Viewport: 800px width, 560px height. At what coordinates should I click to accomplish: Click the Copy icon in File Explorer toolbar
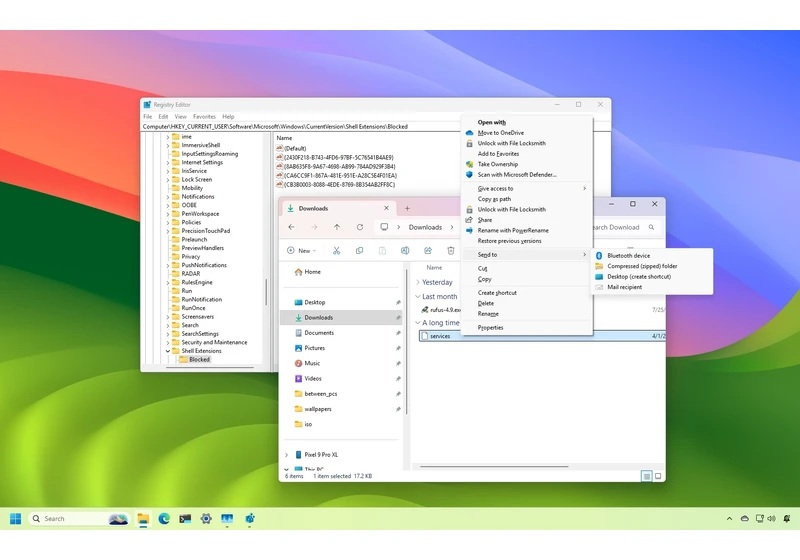point(359,250)
